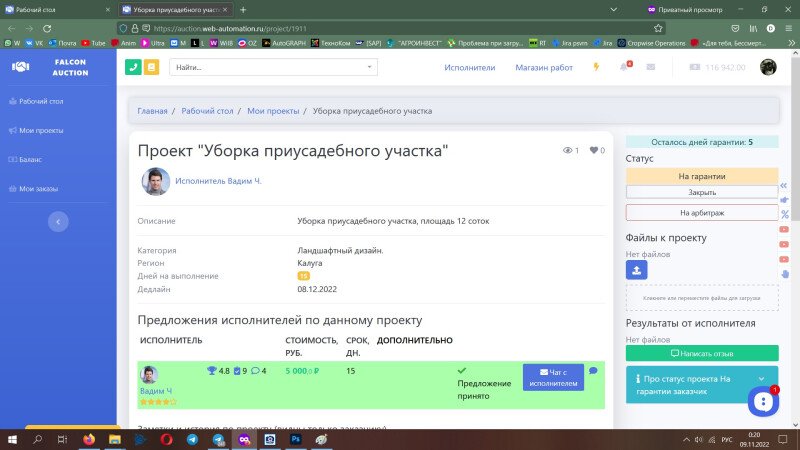Screen dimensions: 800x450
Task: Open Мои заказы in sidebar
Action: pyautogui.click(x=34, y=188)
